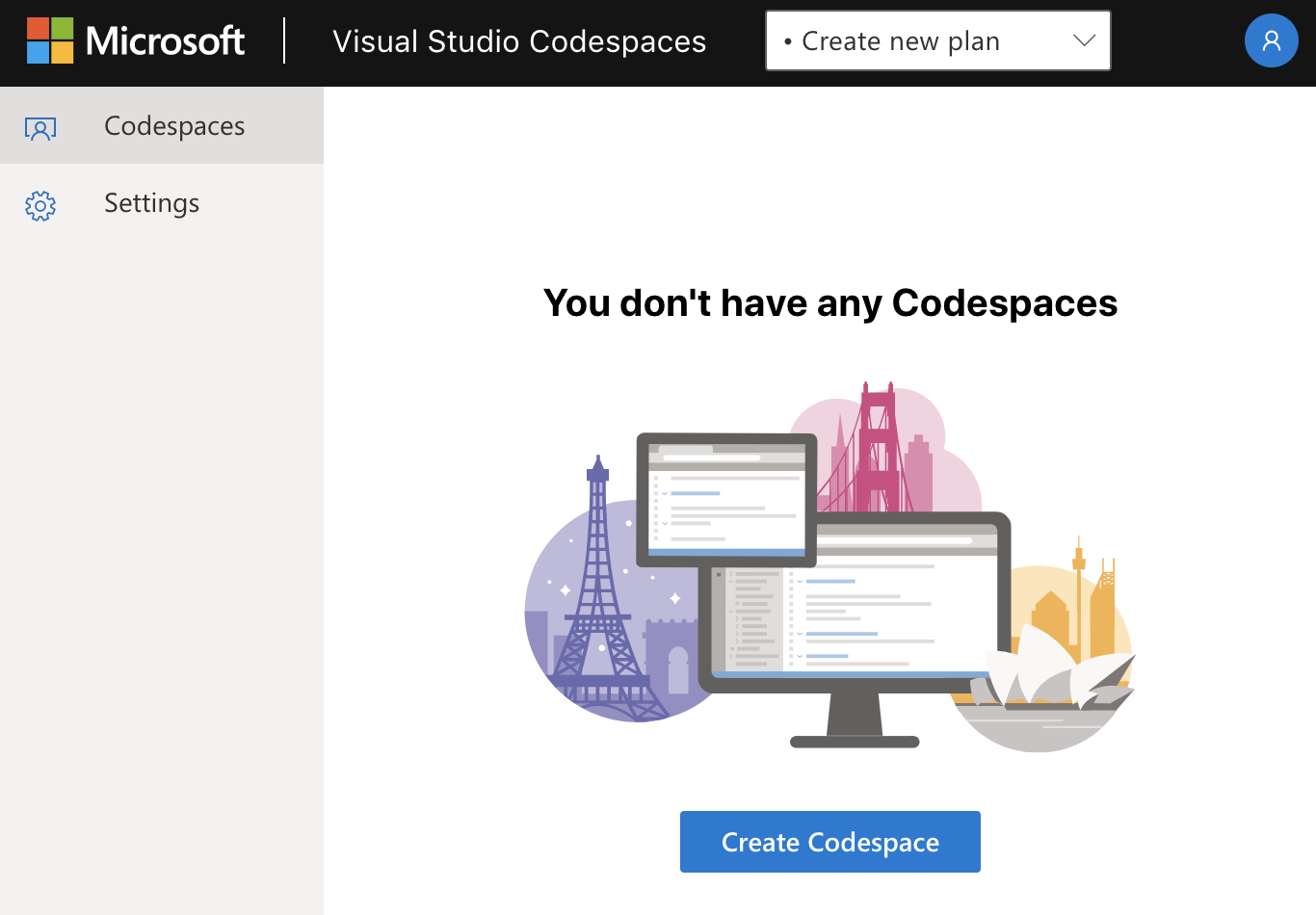Open plan options from the combo box
This screenshot has width=1316, height=915.
937,40
